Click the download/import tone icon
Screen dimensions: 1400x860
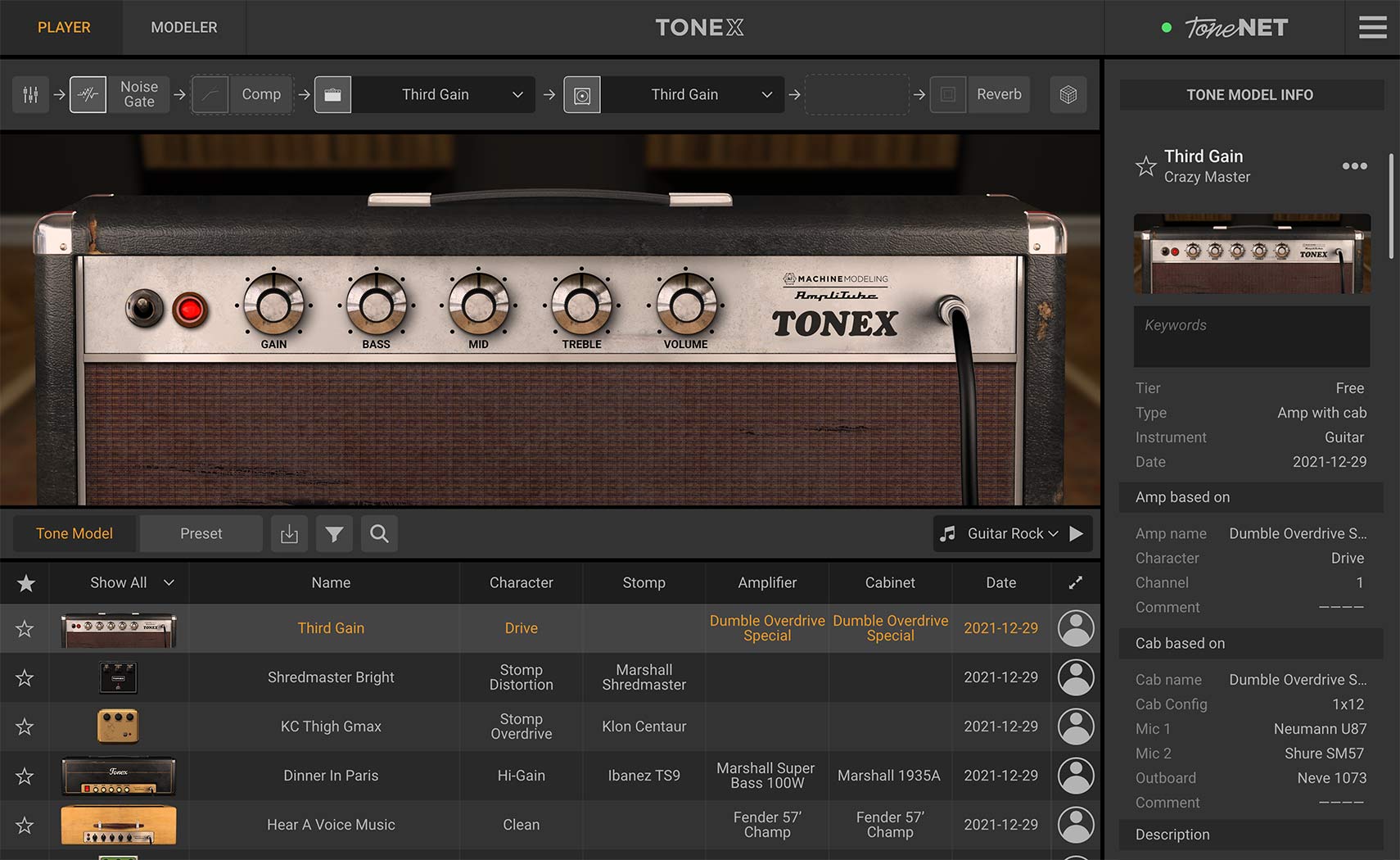(289, 533)
